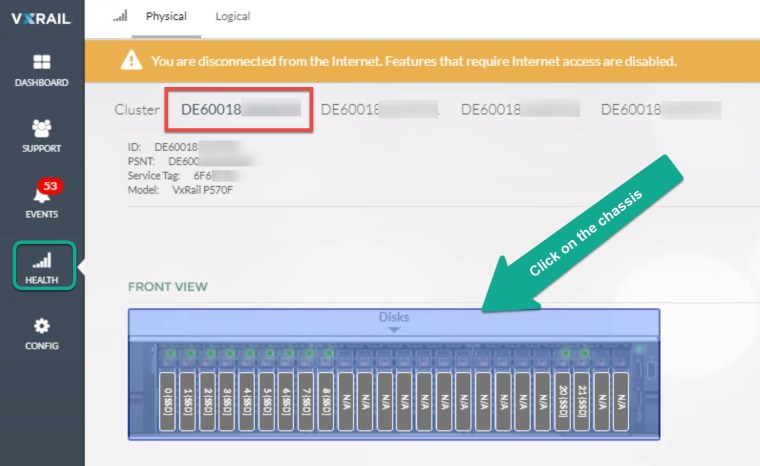This screenshot has width=760, height=466.
Task: Select fourth DE60018 node in cluster row
Action: click(x=661, y=110)
